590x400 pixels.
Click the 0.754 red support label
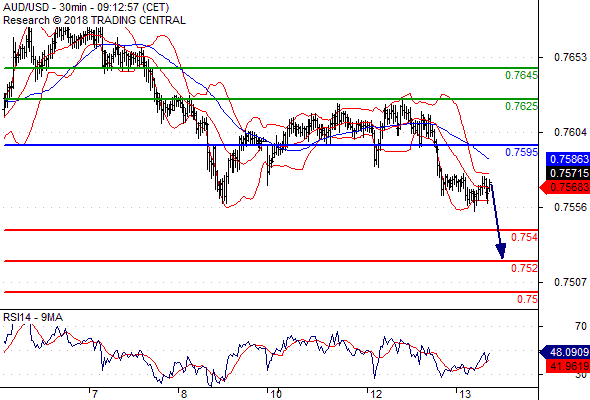coord(525,237)
